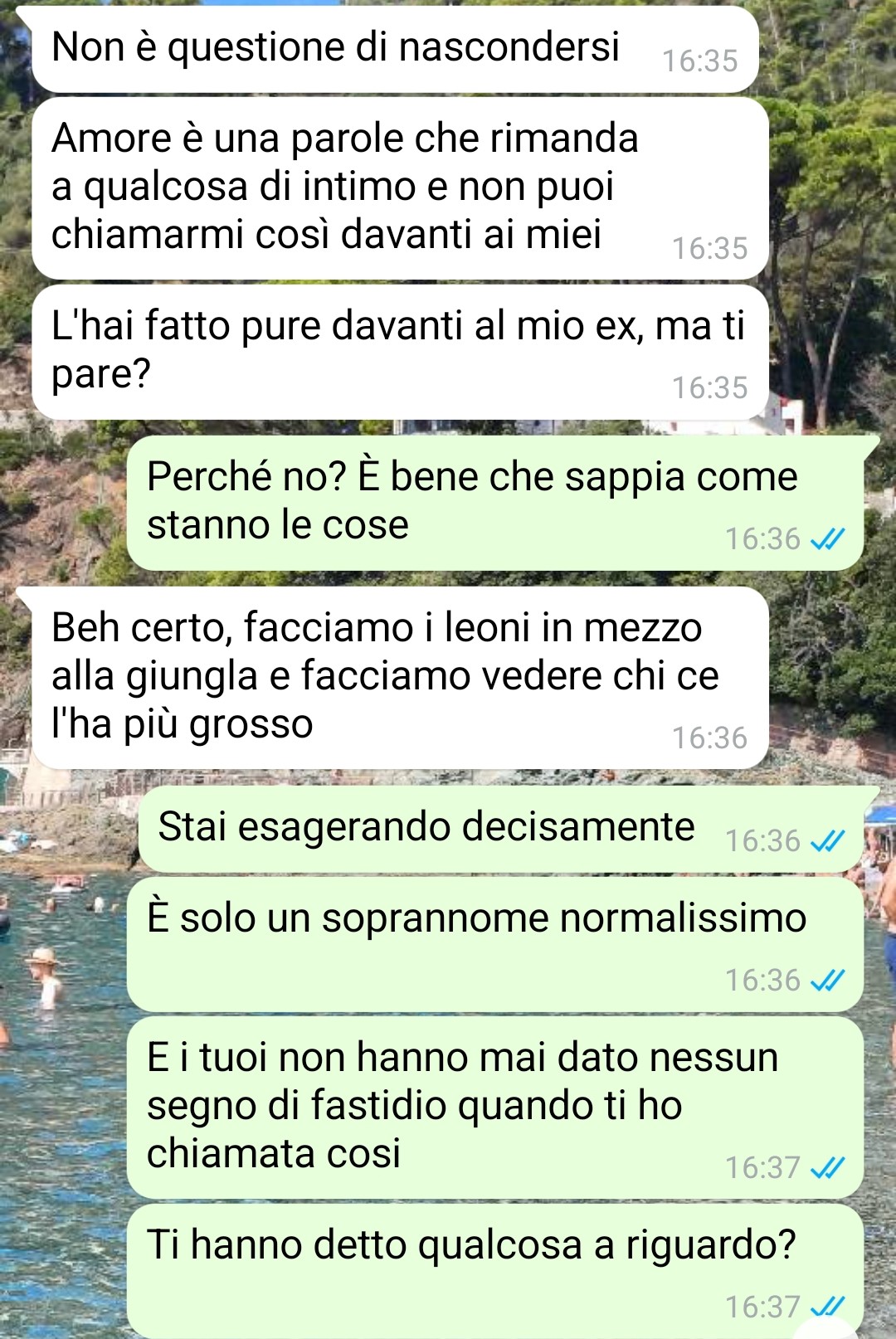Click the 16:35 timestamp on the 'Amore' message

click(709, 249)
